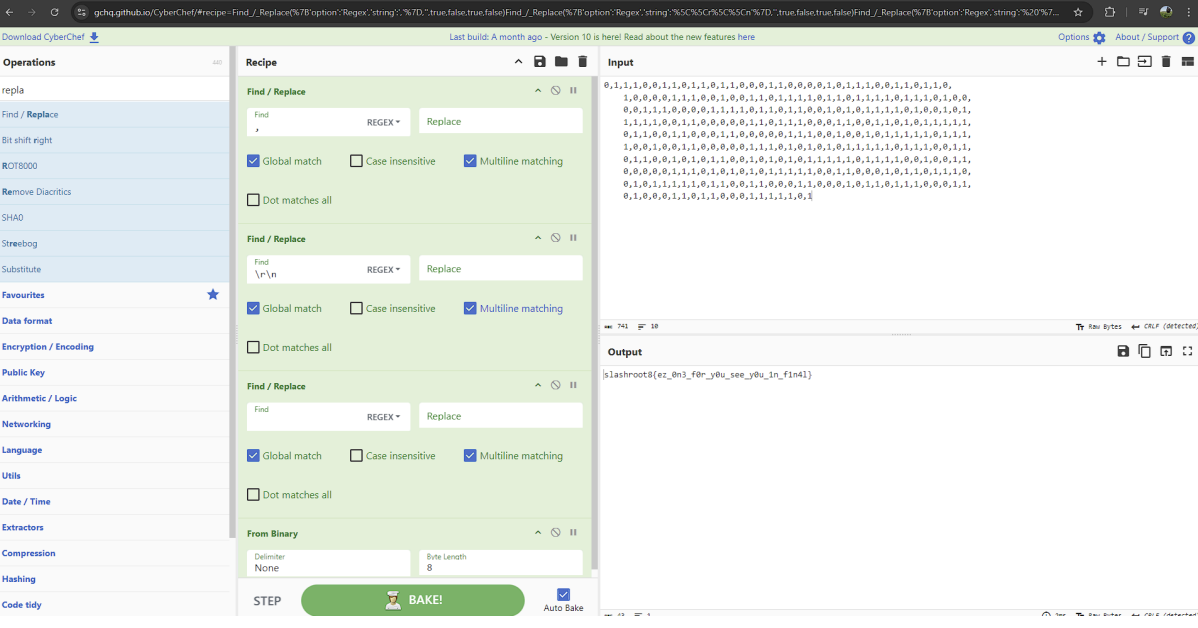Open Options gear icon
The height and width of the screenshot is (628, 1198).
(x=1099, y=37)
